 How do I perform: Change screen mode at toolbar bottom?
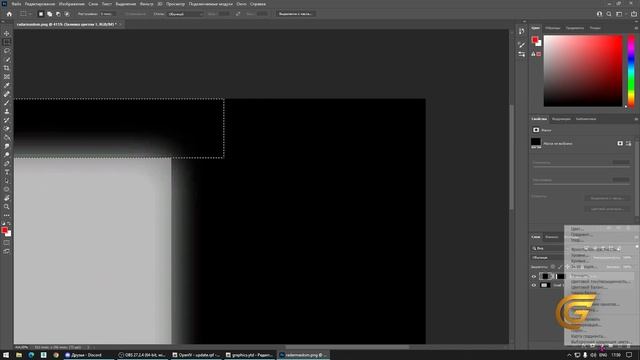coord(7,251)
